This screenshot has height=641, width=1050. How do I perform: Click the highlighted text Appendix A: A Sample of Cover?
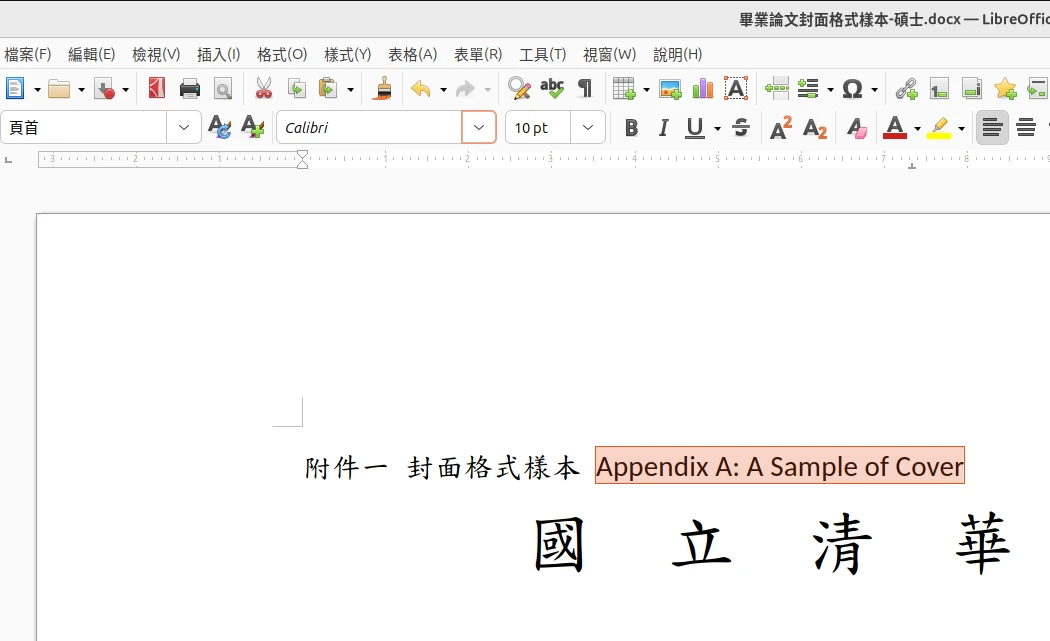(779, 466)
